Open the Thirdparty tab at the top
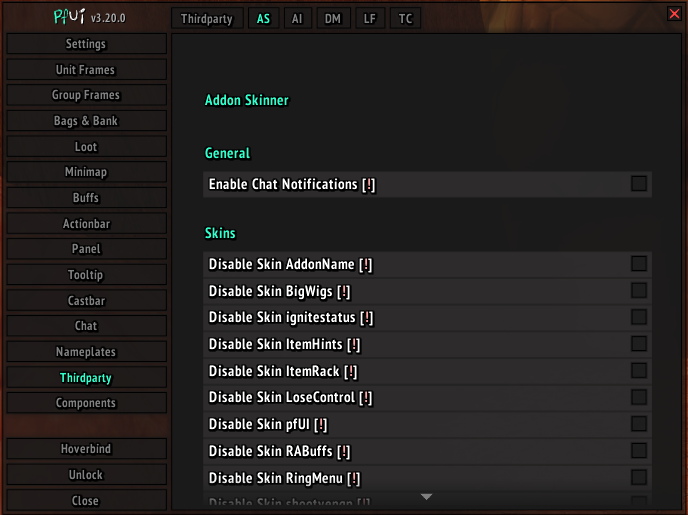 click(x=207, y=18)
